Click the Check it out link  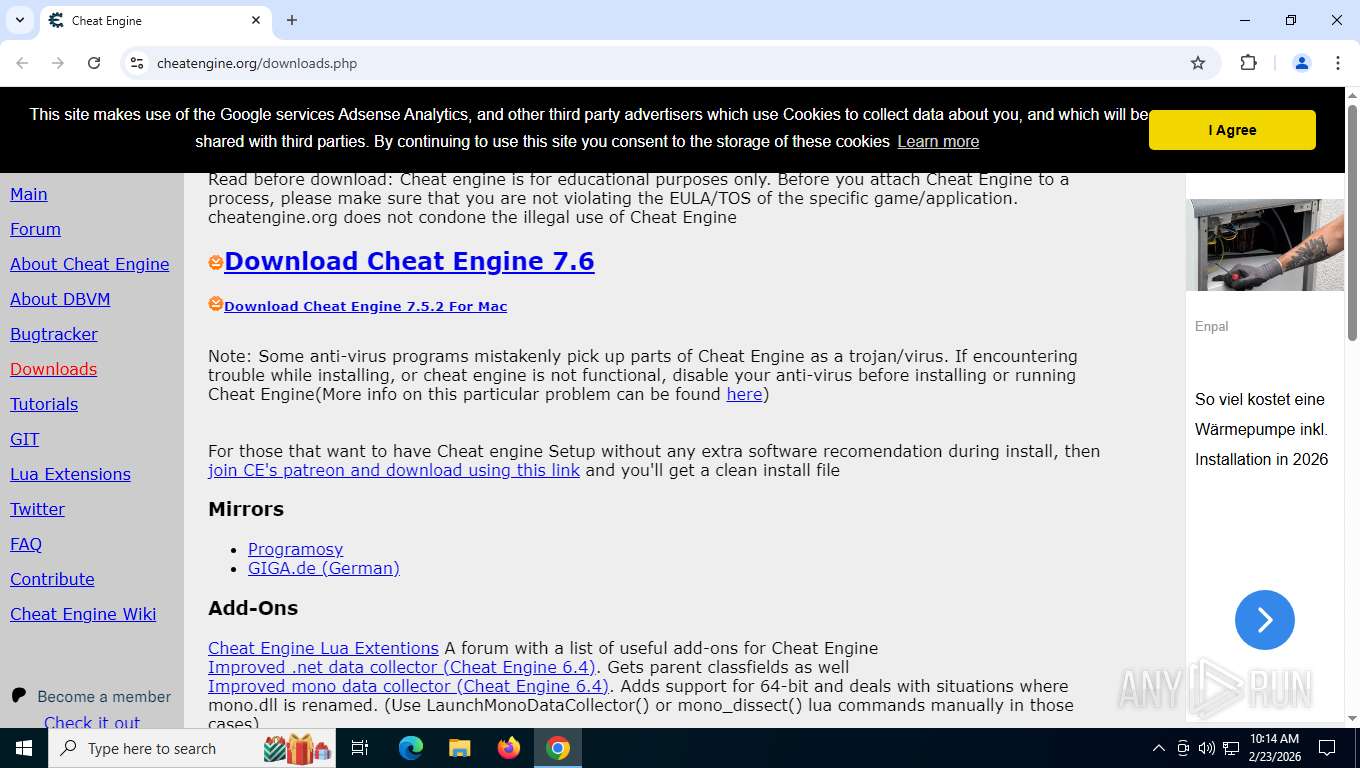point(92,722)
